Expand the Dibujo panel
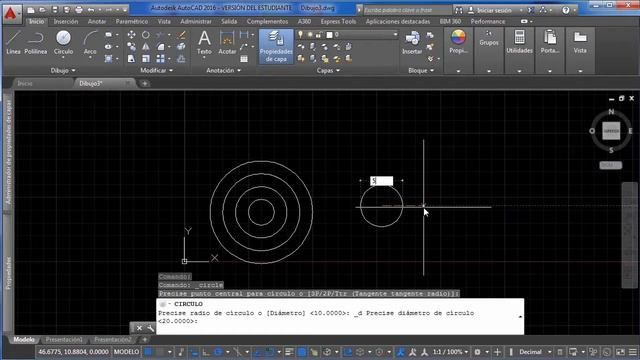The image size is (640, 360). 63,71
